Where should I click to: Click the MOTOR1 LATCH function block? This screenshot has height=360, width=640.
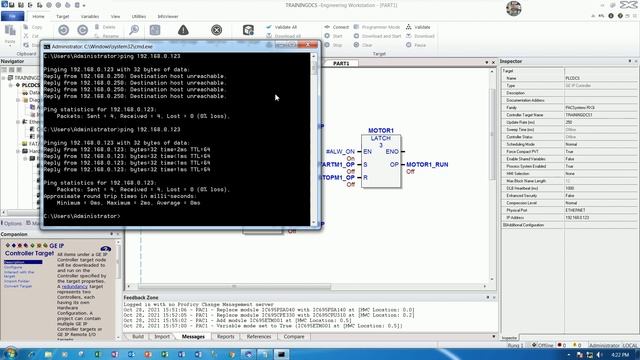point(381,161)
